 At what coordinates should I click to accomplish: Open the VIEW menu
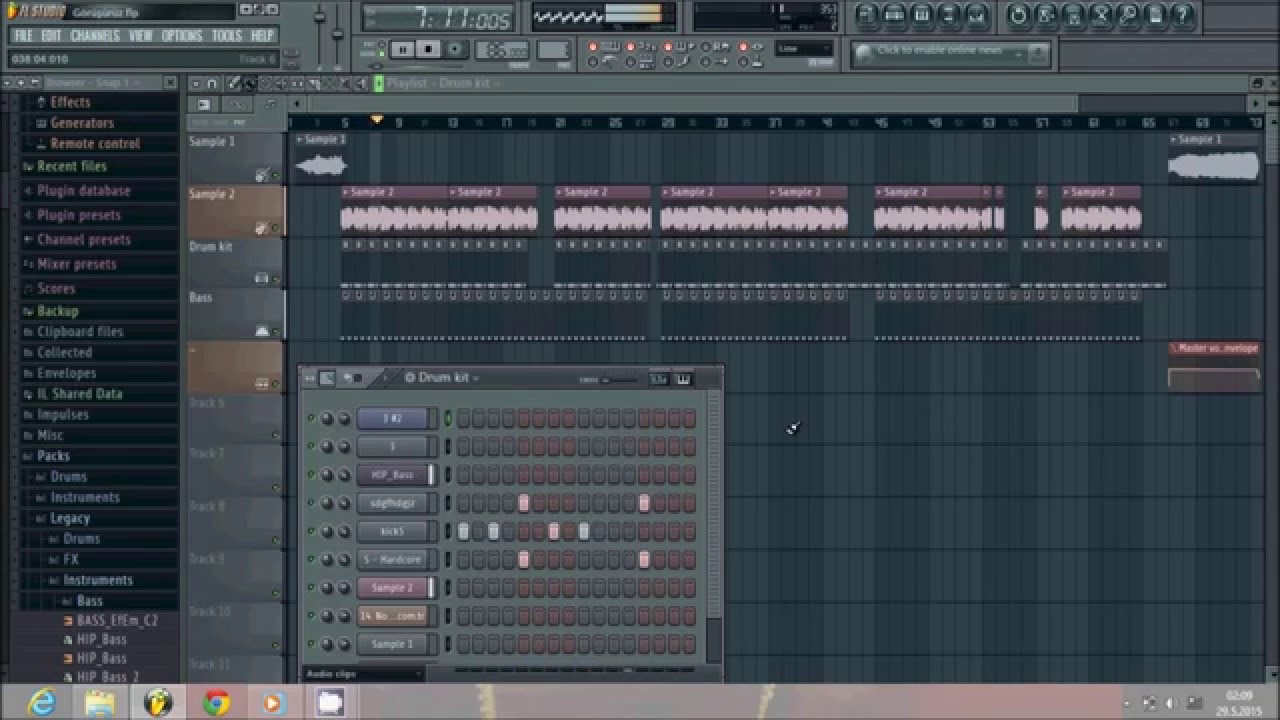[x=141, y=36]
